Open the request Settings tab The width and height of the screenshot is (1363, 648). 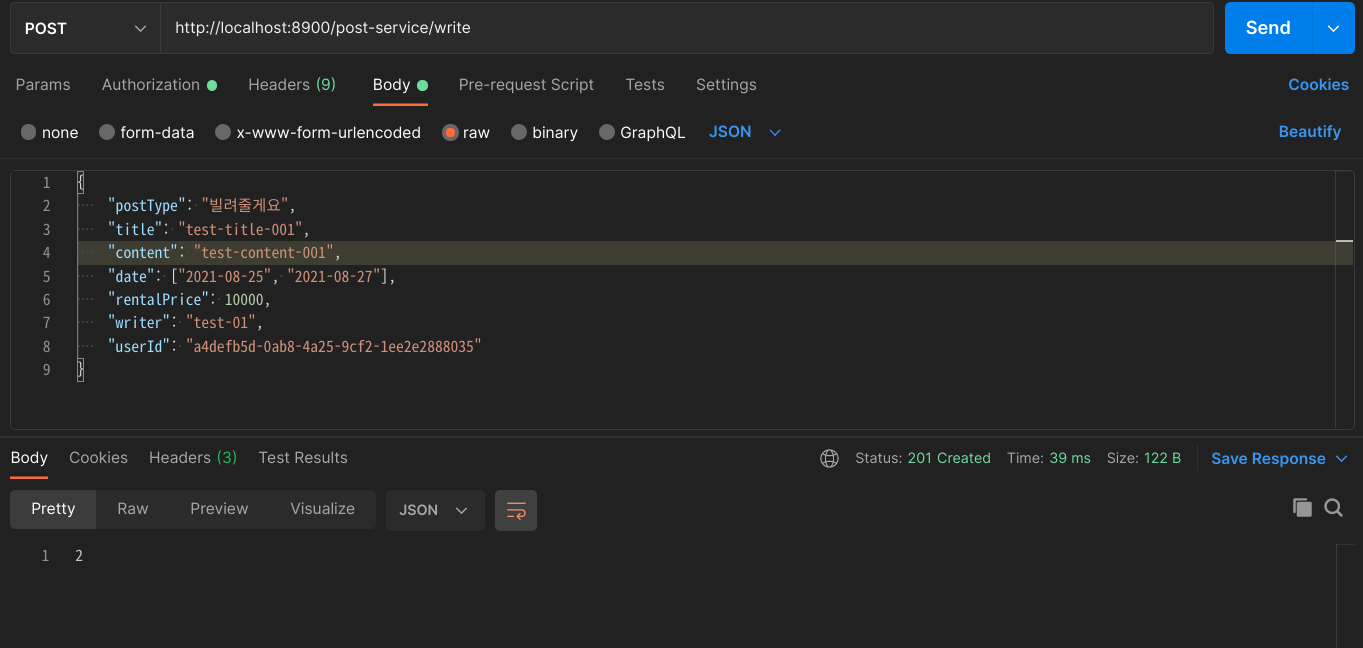[726, 85]
